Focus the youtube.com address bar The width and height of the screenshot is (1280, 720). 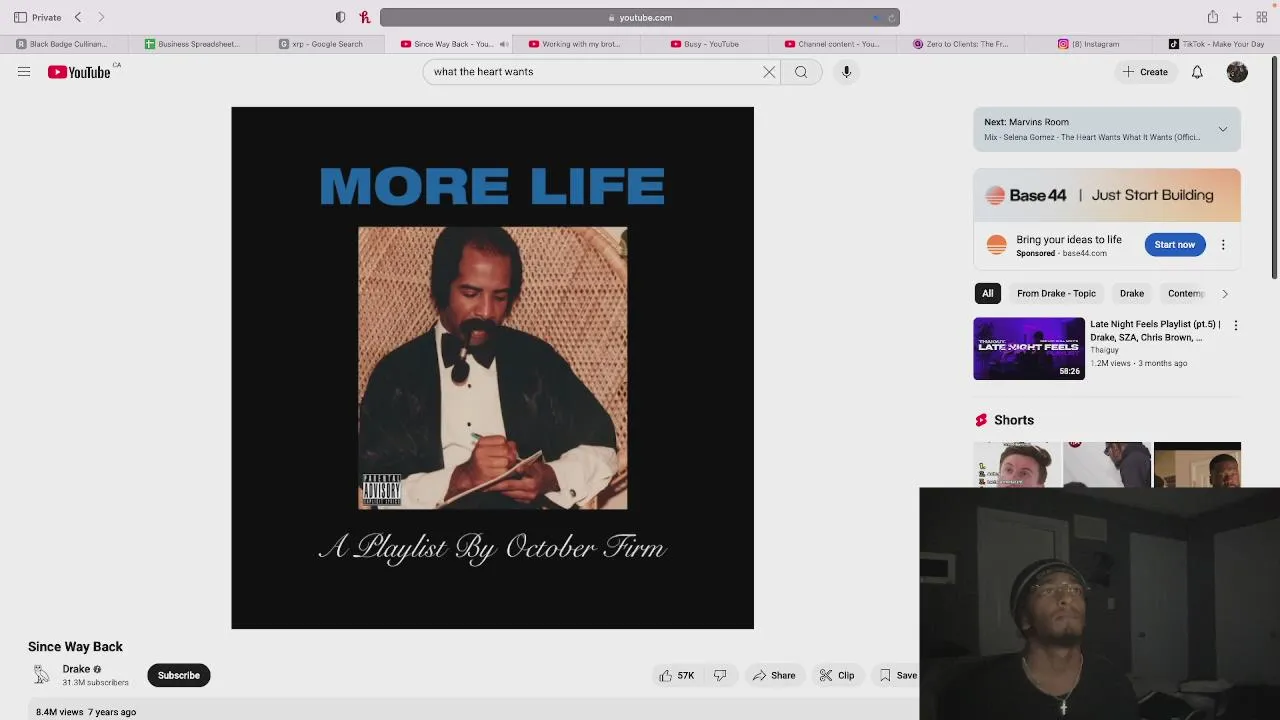point(640,17)
